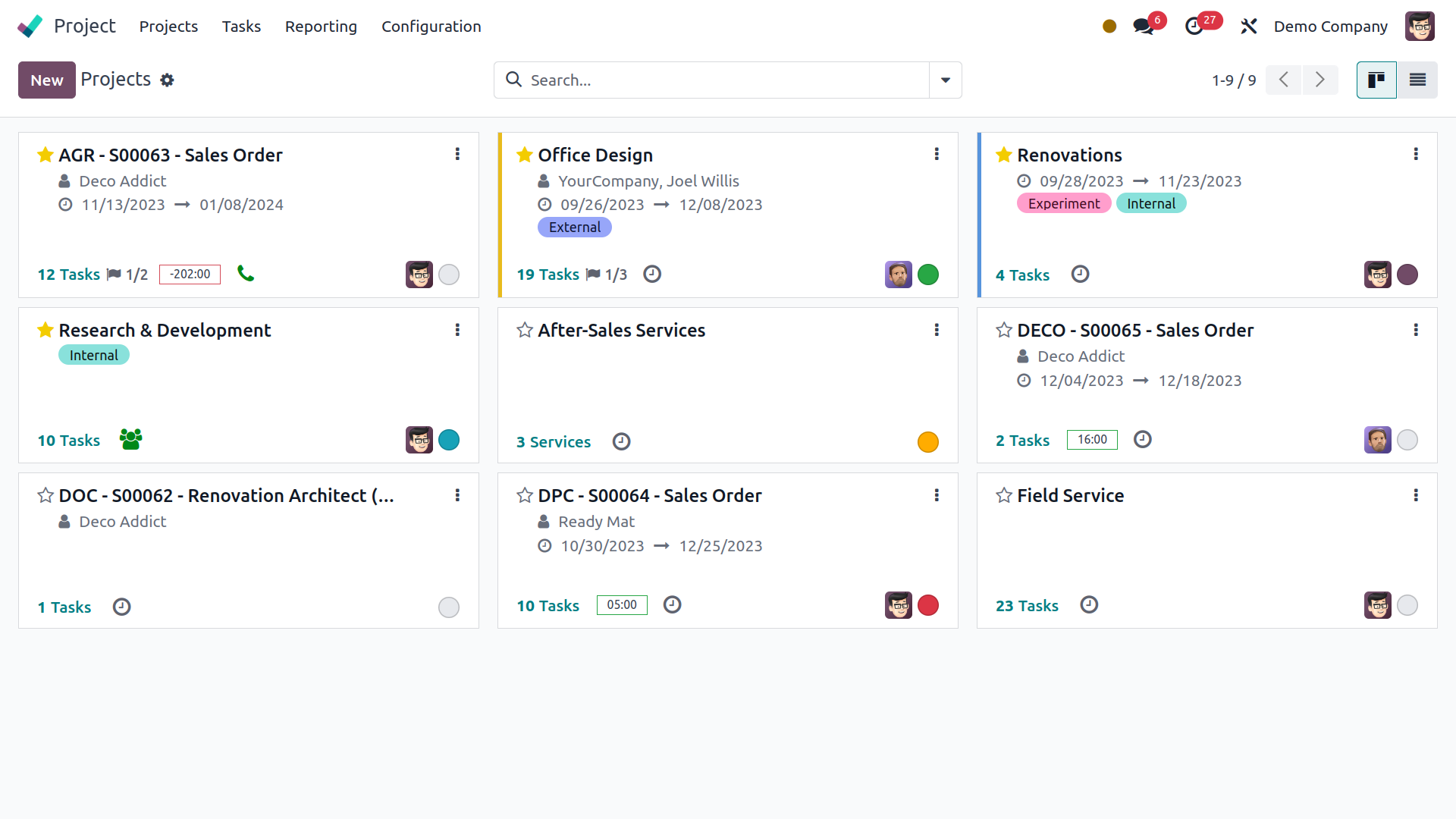Expand the search filters dropdown arrow
Image resolution: width=1456 pixels, height=819 pixels.
pyautogui.click(x=945, y=80)
